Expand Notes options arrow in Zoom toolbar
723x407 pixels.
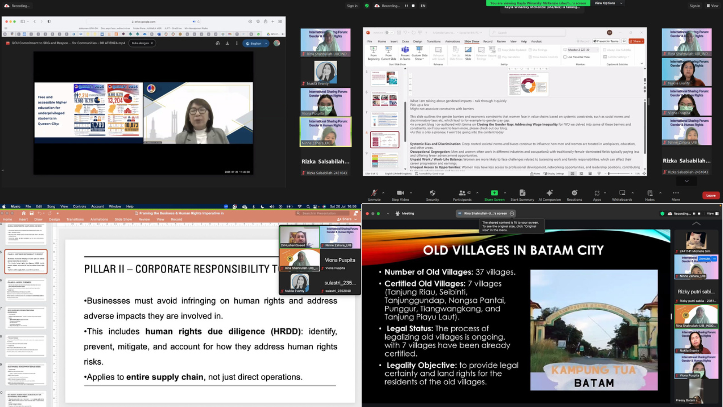point(660,193)
